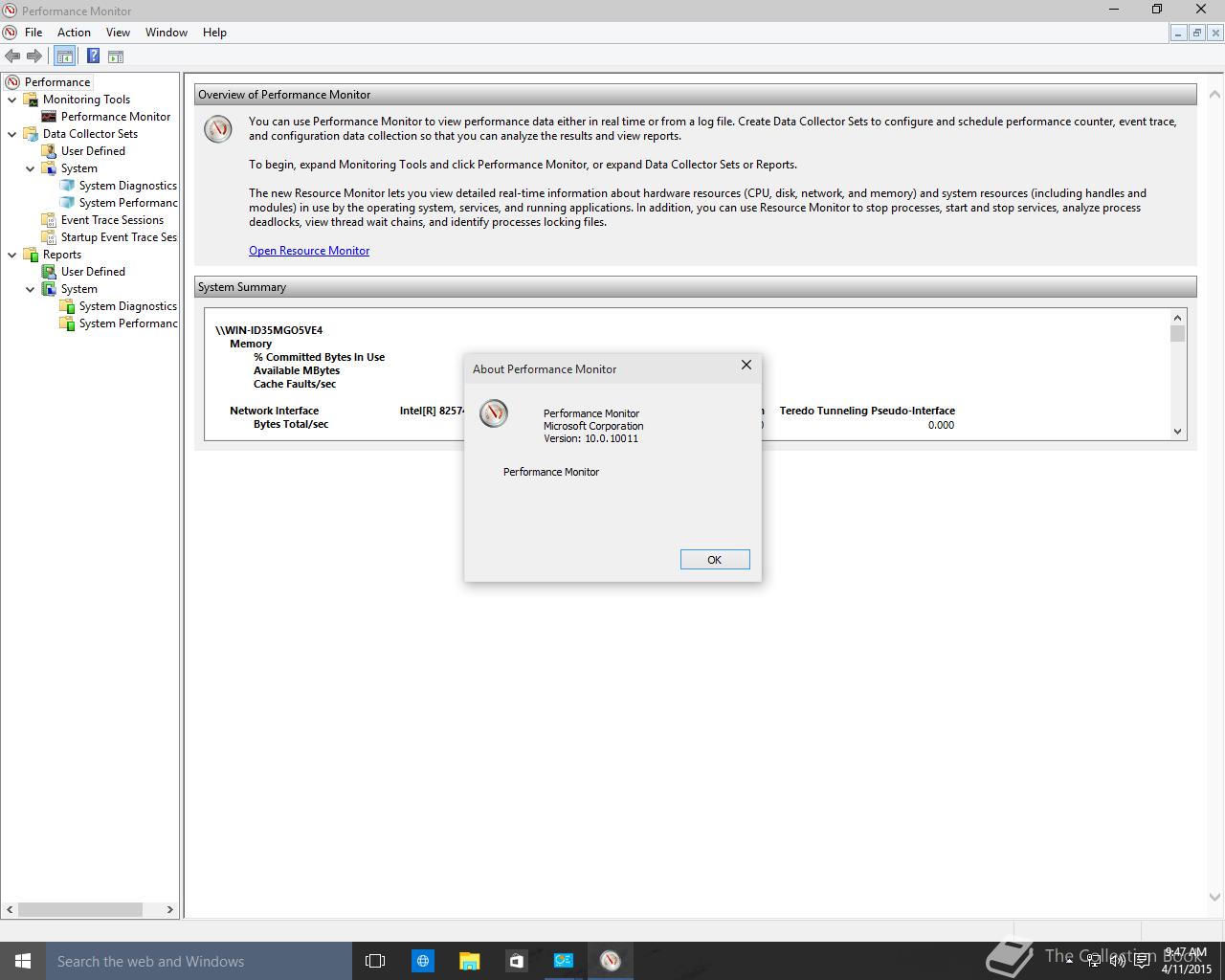This screenshot has height=980, width=1225.
Task: Click Cache Faults/sec counter text
Action: click(x=295, y=384)
